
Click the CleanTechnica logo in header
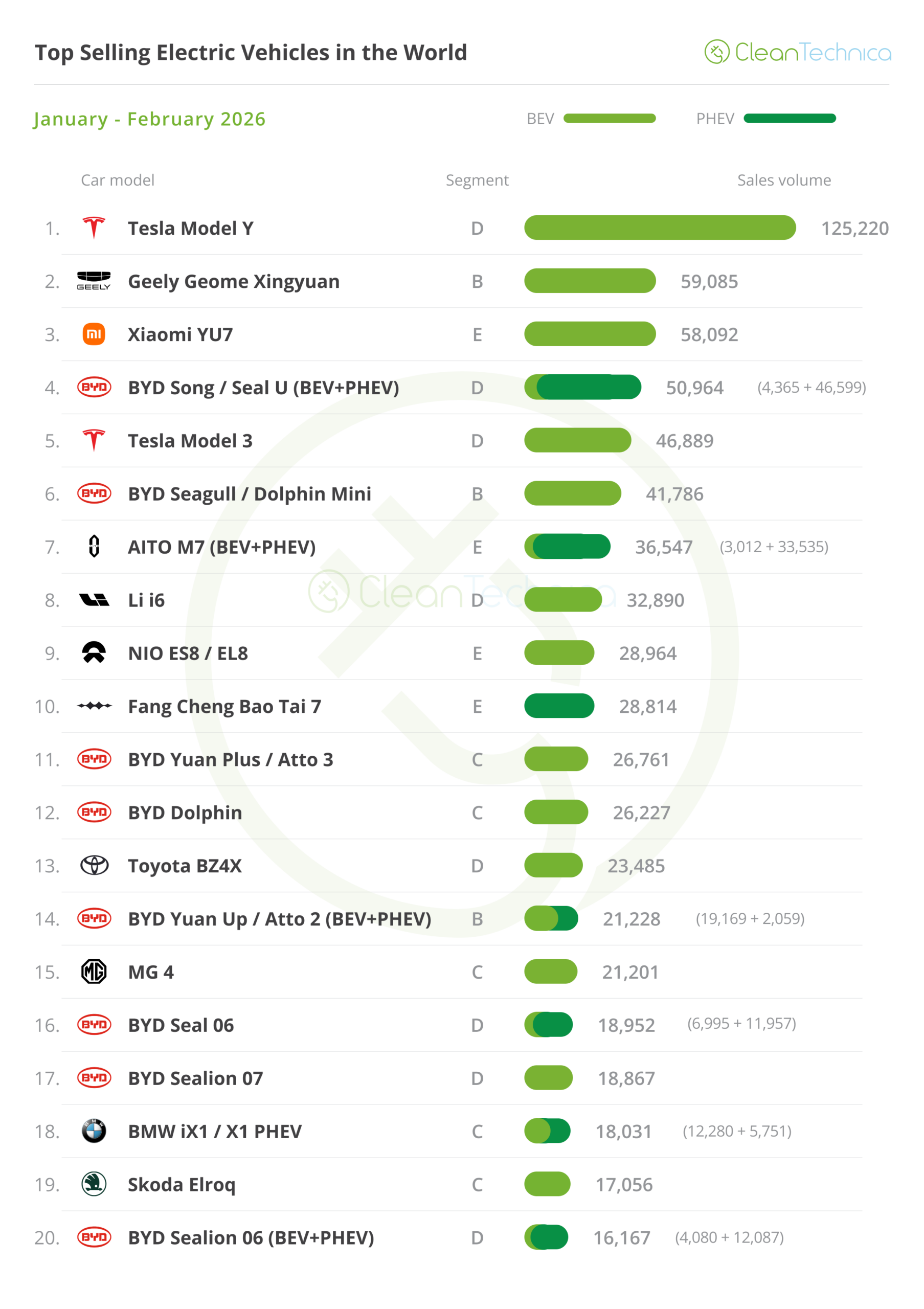(x=798, y=52)
